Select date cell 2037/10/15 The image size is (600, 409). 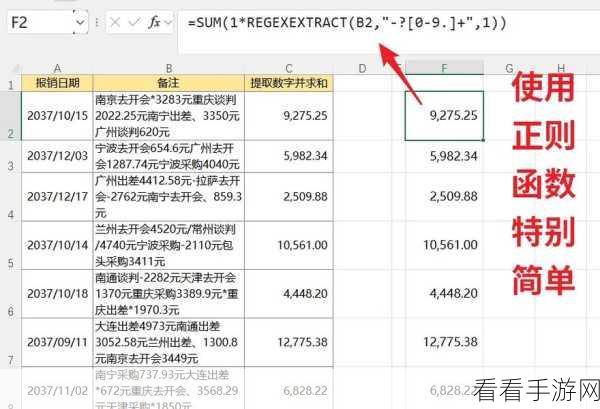57,116
